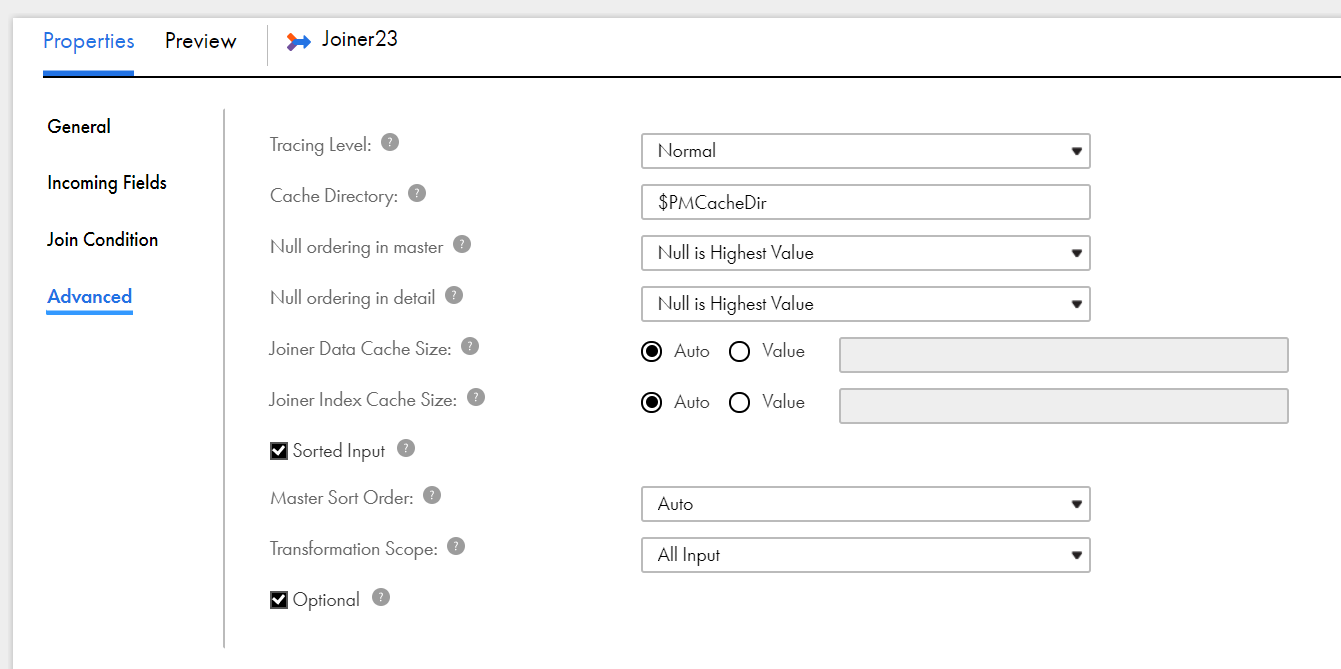Open the Transformation Scope dropdown

click(865, 555)
